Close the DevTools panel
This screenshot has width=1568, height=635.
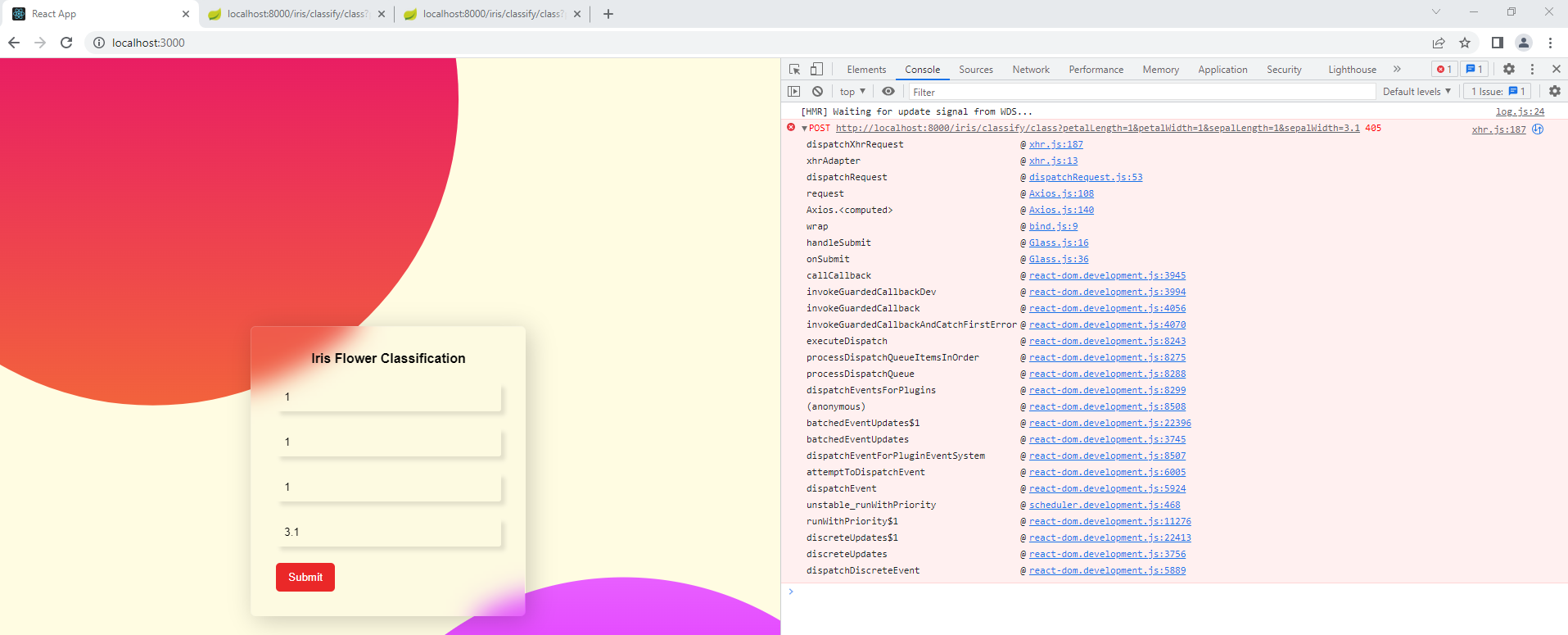point(1556,70)
